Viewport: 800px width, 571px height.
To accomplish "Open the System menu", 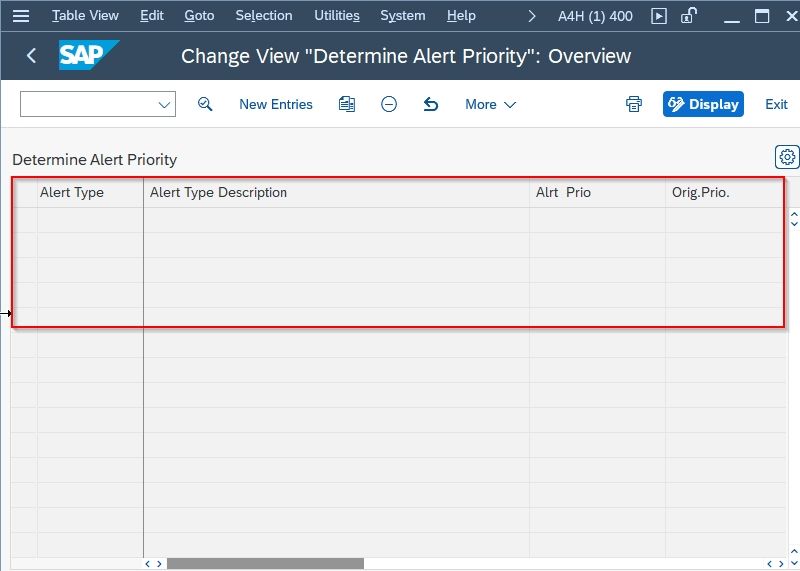I will tap(403, 16).
